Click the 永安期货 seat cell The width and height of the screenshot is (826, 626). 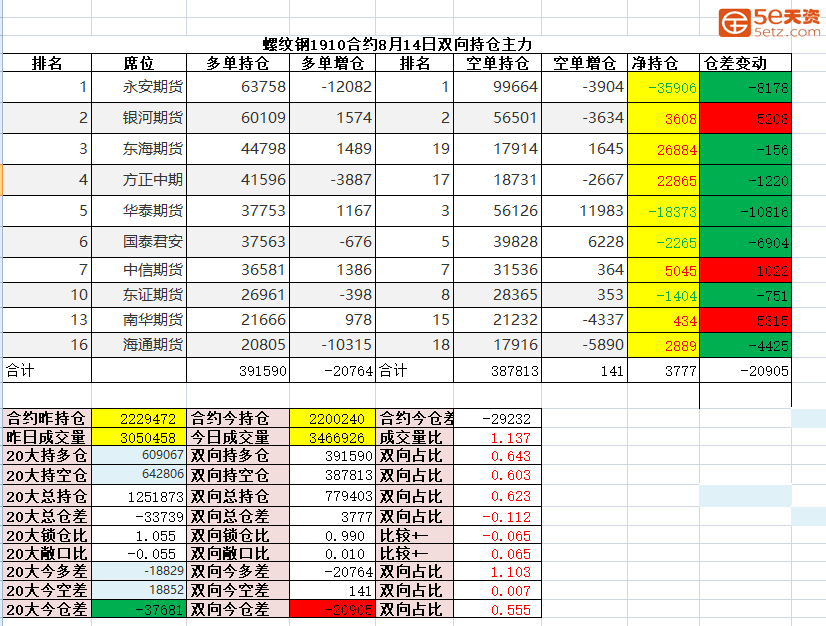pos(139,87)
